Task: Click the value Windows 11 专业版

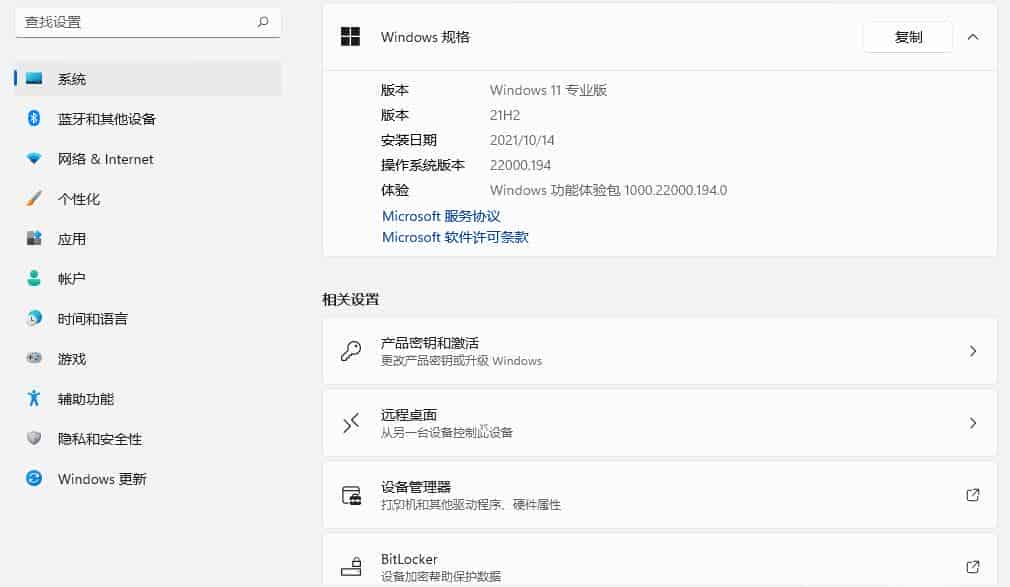Action: point(548,90)
